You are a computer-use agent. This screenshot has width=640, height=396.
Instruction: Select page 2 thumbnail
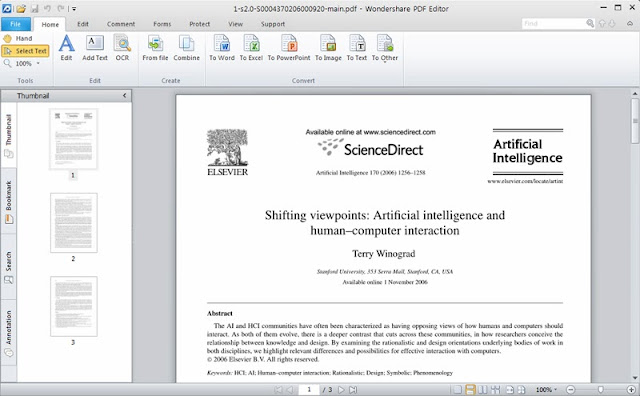[73, 223]
